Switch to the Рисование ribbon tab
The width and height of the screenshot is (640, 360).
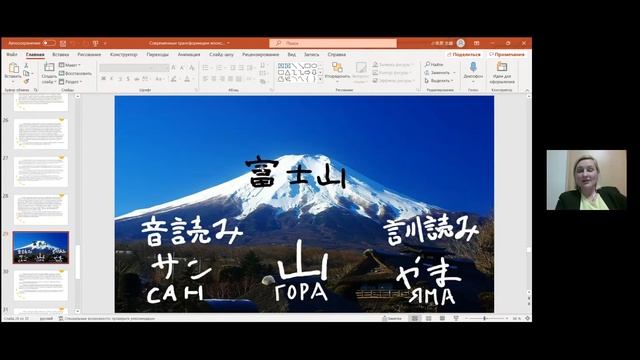[x=89, y=54]
